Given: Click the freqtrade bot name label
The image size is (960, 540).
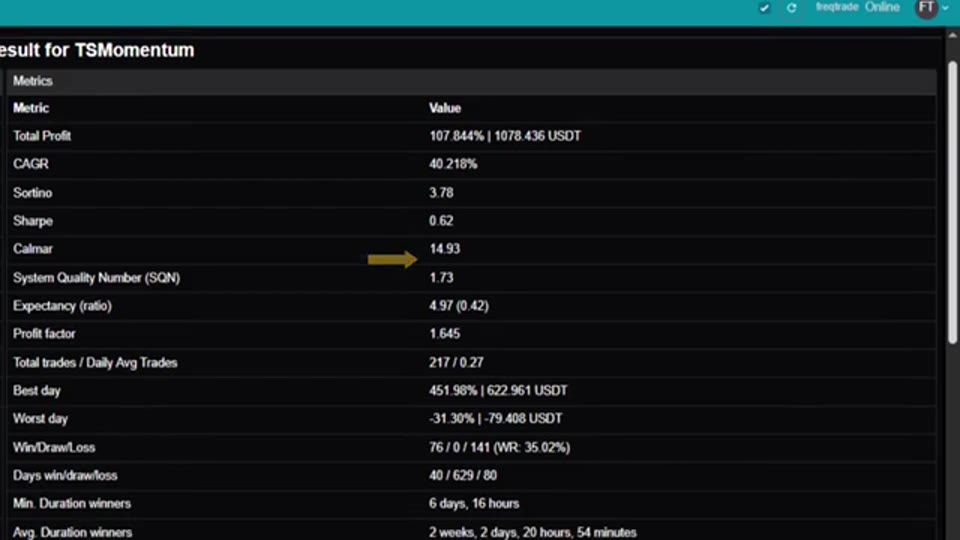Looking at the screenshot, I should click(837, 7).
